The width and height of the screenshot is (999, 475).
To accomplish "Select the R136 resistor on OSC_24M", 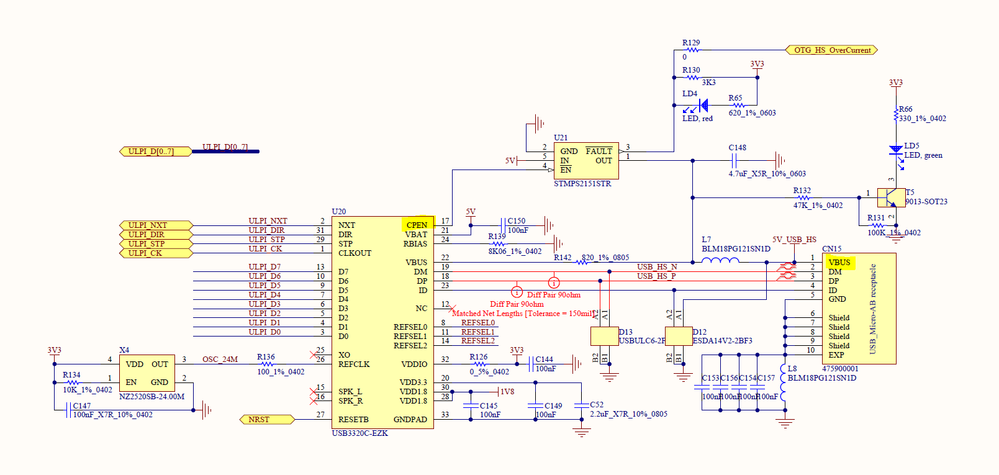I will click(268, 364).
